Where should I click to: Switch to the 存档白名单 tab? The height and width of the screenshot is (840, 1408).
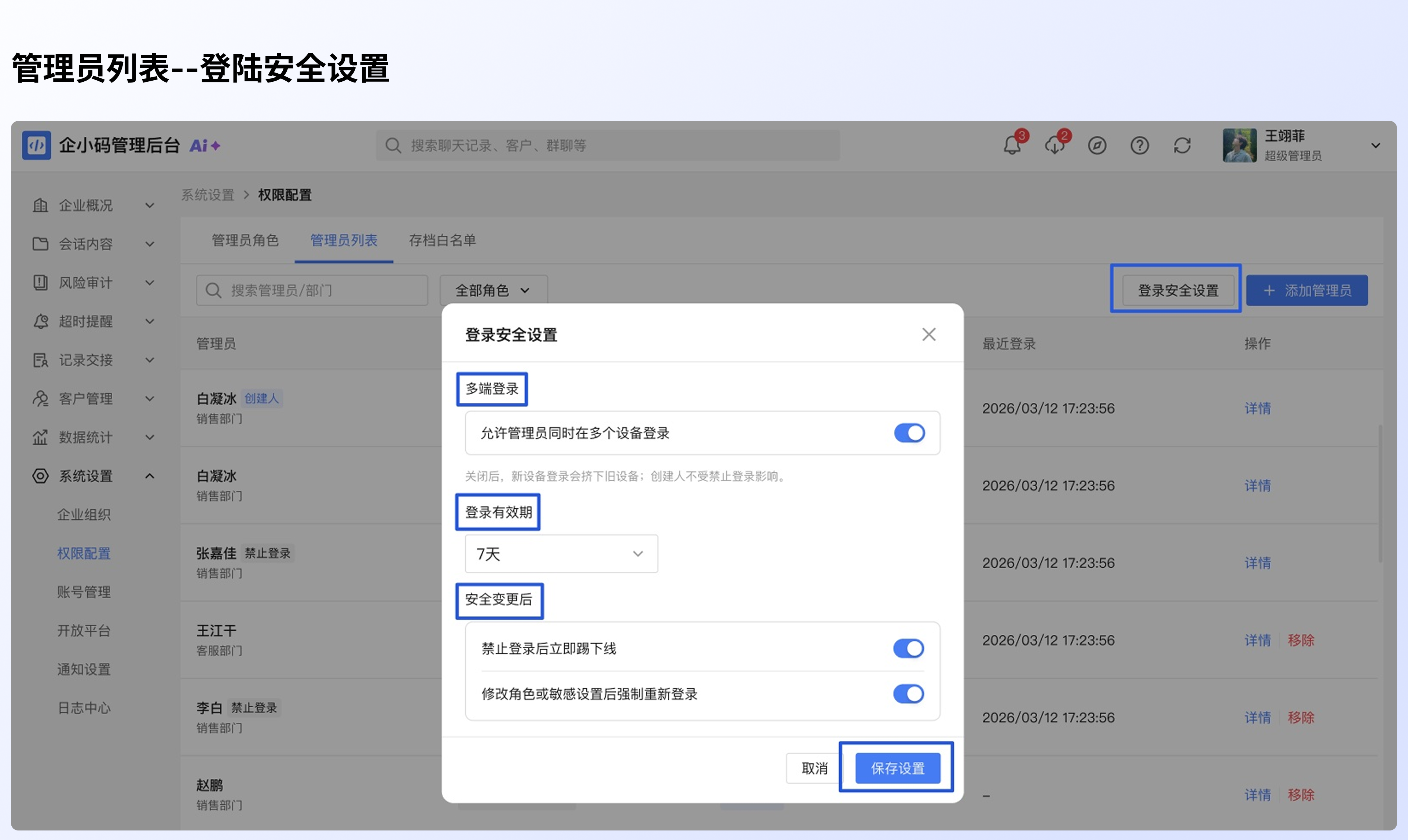click(x=442, y=240)
